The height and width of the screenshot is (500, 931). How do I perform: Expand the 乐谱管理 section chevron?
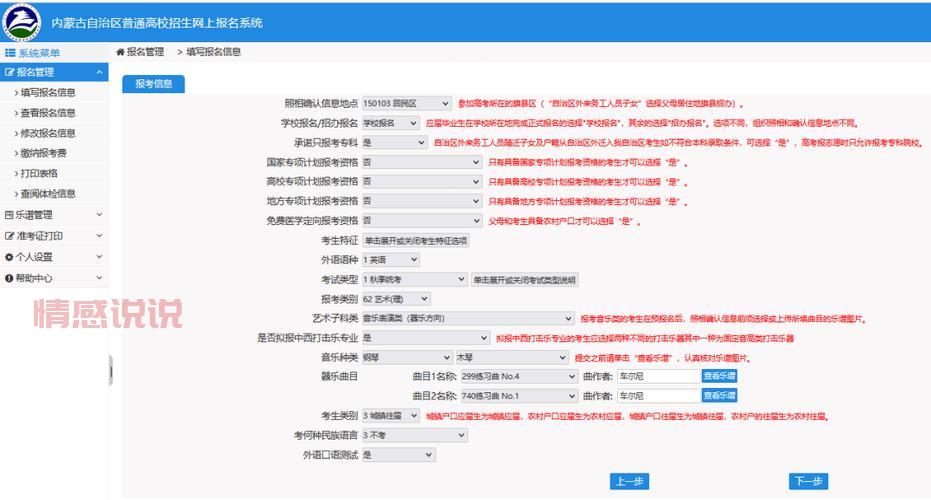coord(99,214)
